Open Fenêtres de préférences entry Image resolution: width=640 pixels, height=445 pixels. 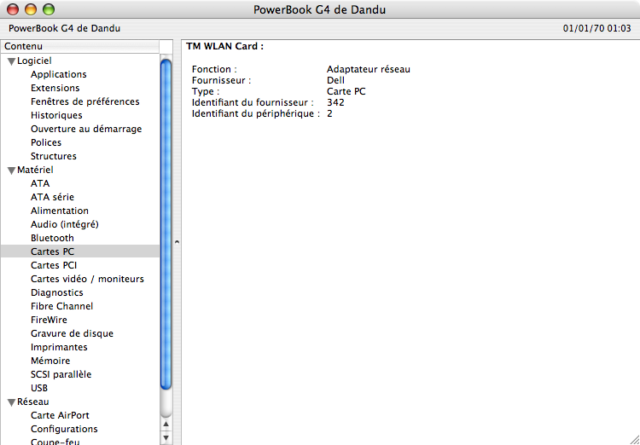[85, 102]
